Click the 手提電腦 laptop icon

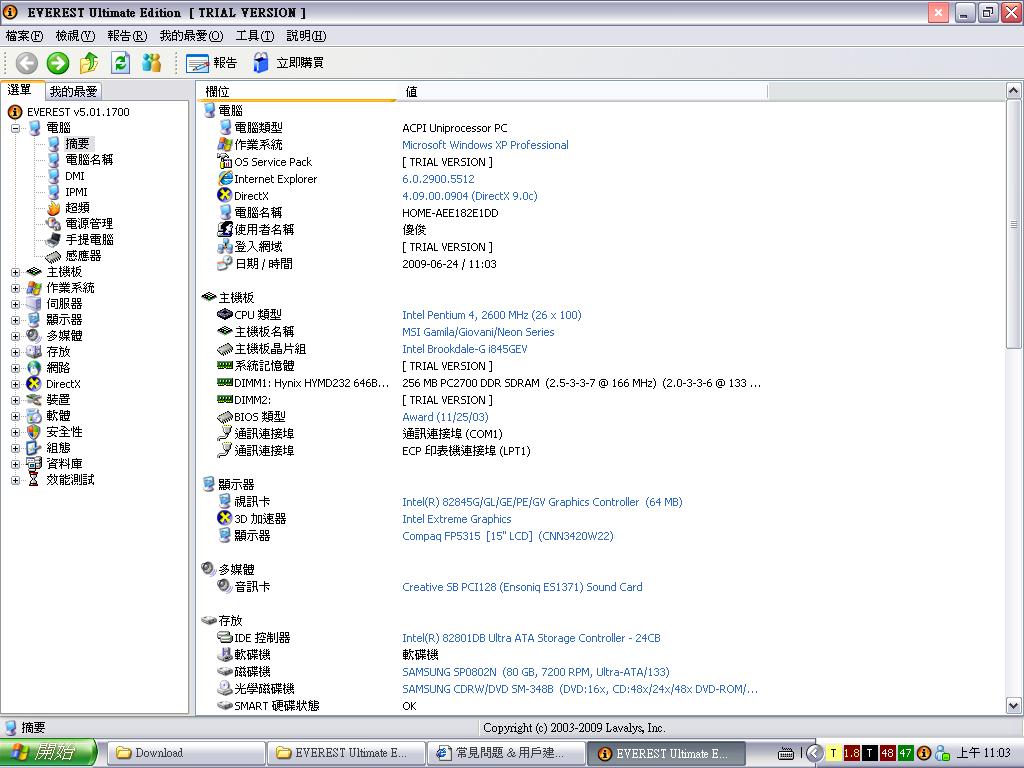(x=54, y=240)
